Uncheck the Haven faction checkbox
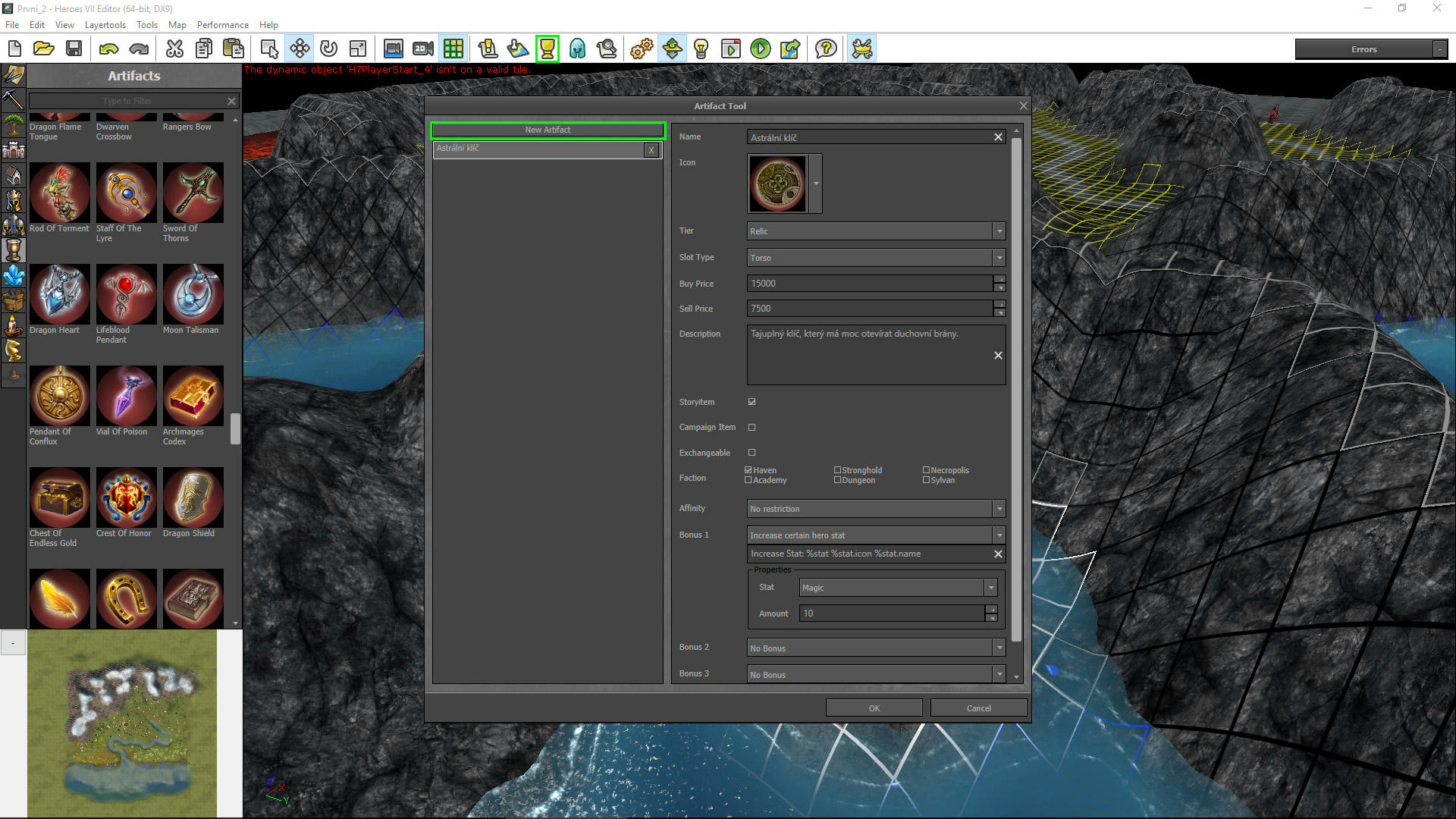Image resolution: width=1456 pixels, height=819 pixels. (748, 470)
